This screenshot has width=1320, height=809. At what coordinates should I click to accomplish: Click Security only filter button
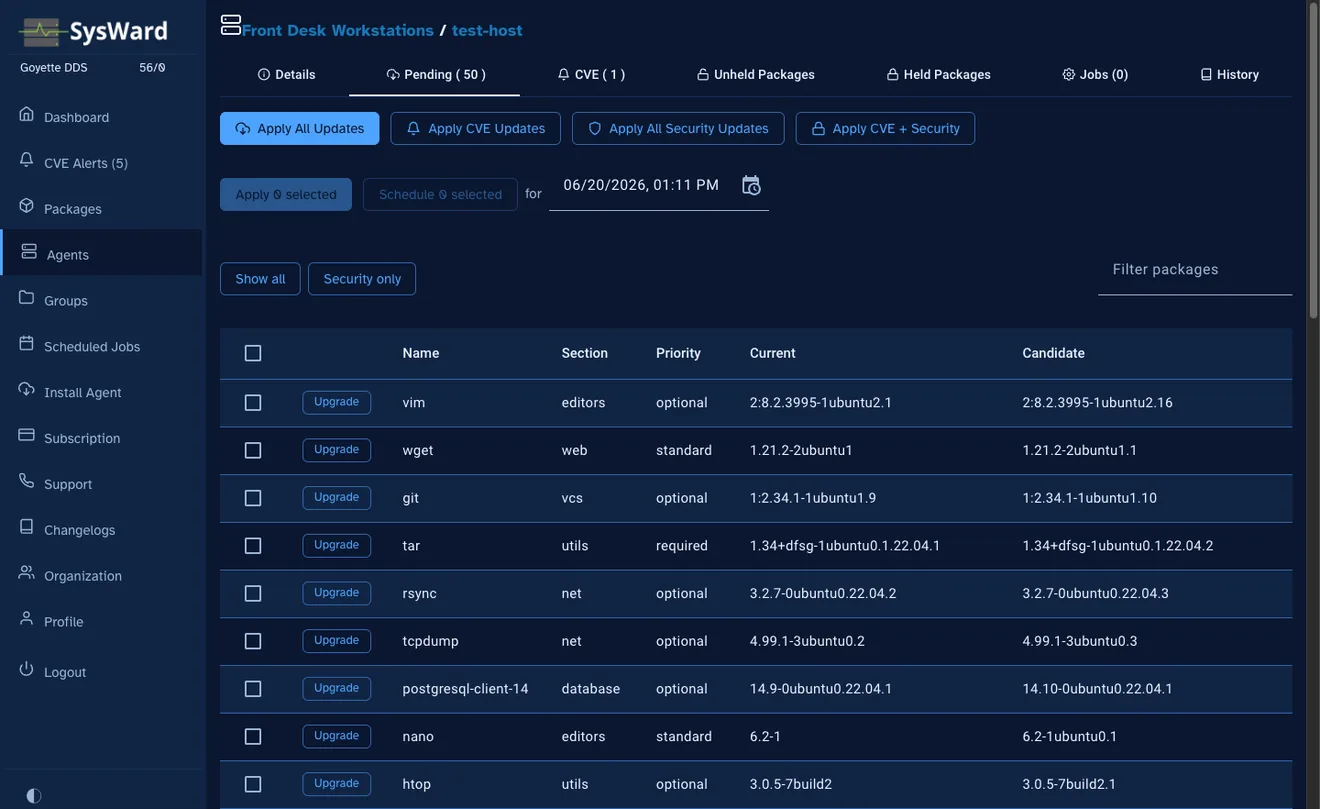tap(362, 279)
